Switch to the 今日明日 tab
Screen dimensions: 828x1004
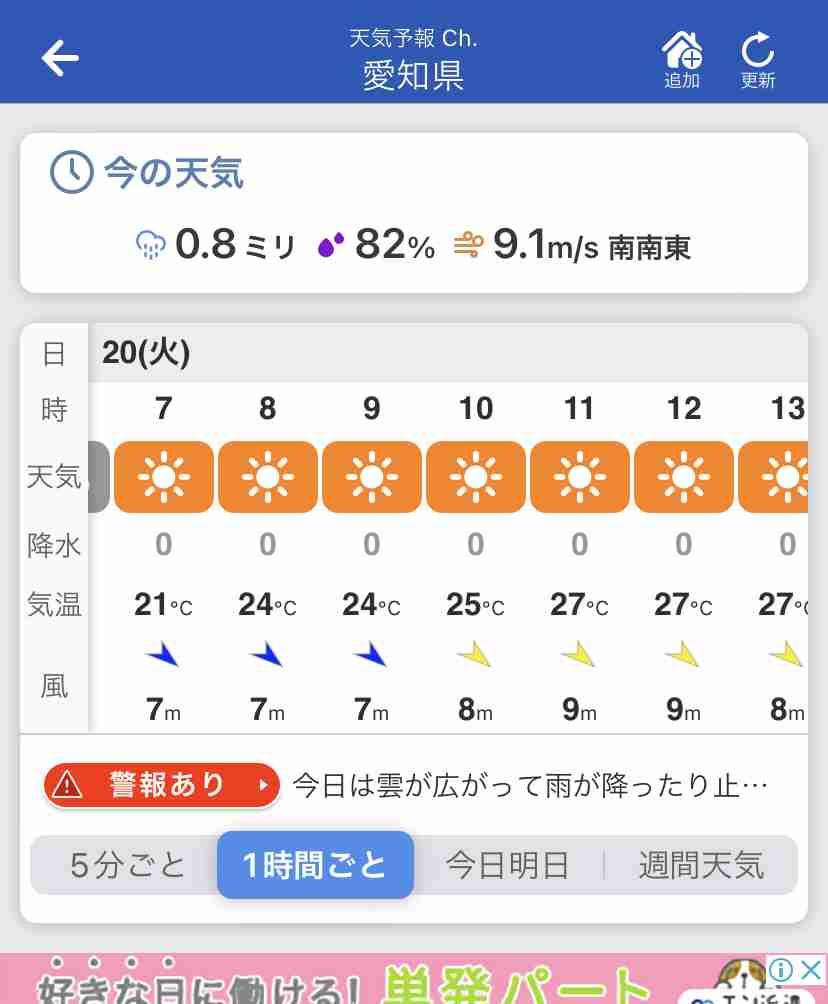click(508, 865)
